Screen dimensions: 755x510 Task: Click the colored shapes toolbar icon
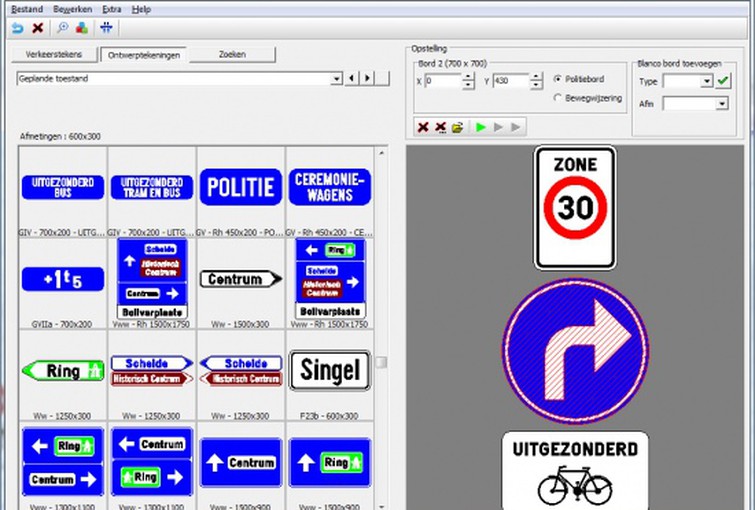click(81, 28)
